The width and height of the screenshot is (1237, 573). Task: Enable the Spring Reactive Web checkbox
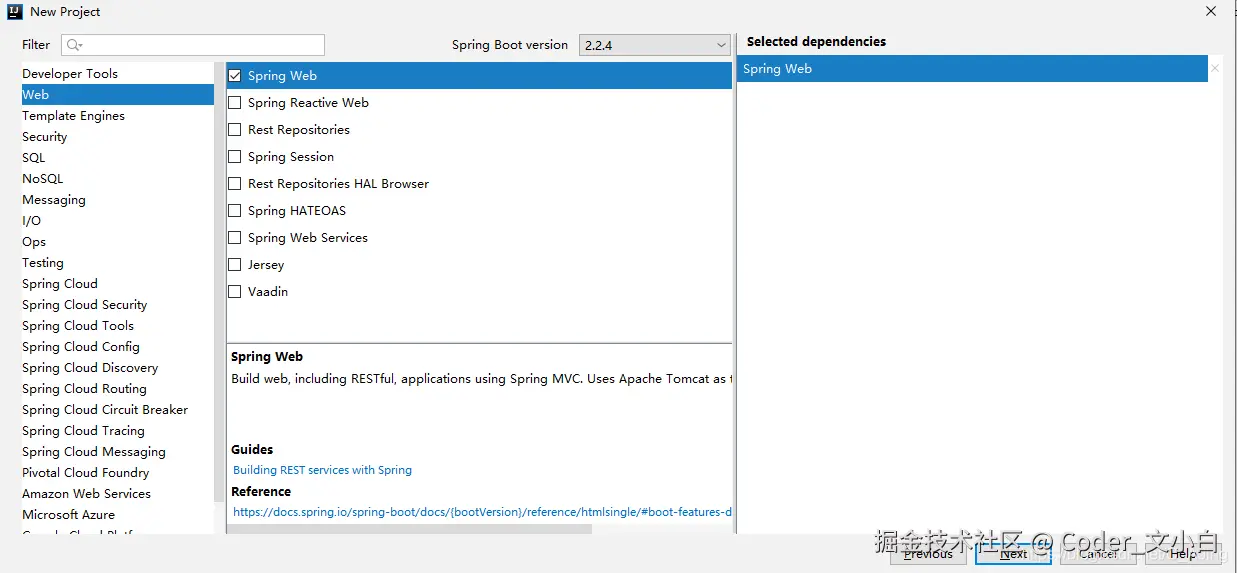pyautogui.click(x=235, y=103)
